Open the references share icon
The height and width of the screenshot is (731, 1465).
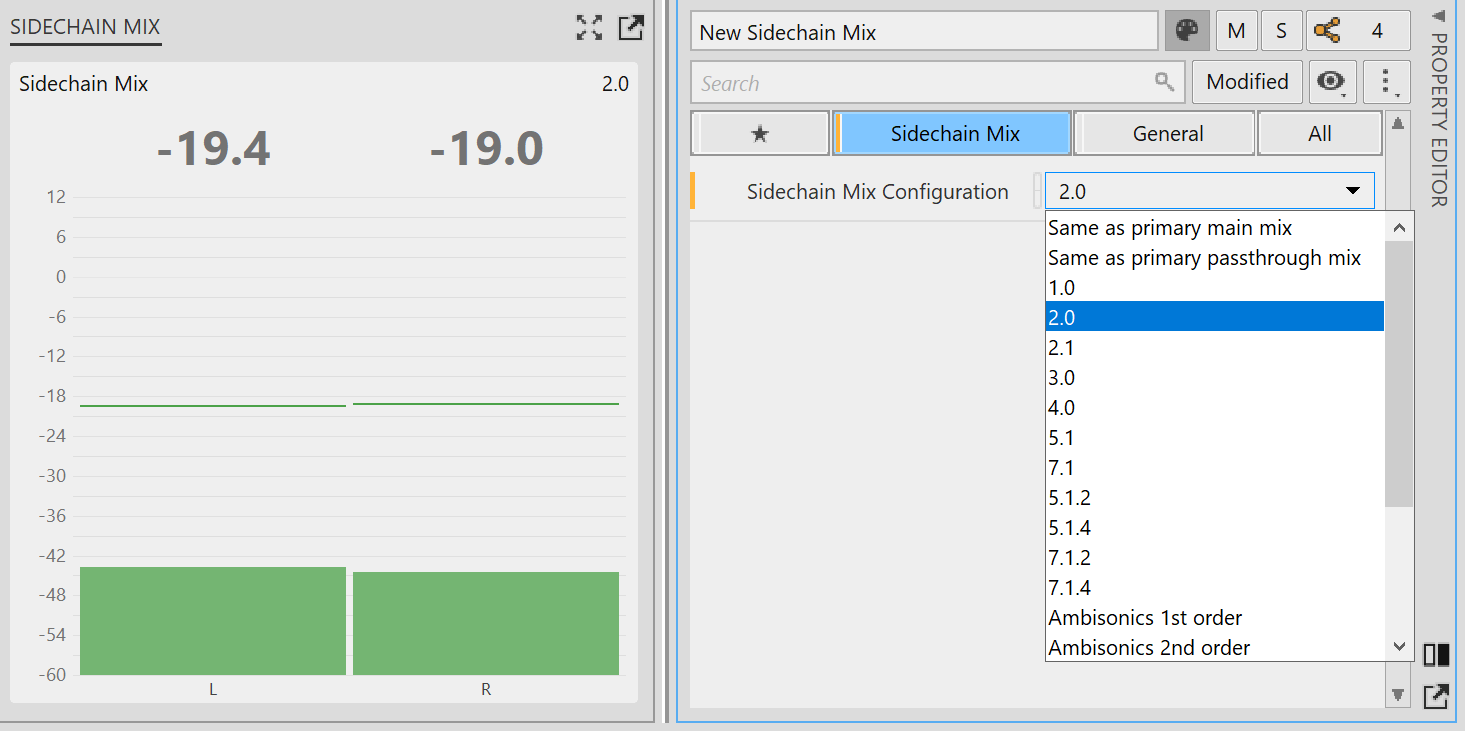click(1328, 31)
